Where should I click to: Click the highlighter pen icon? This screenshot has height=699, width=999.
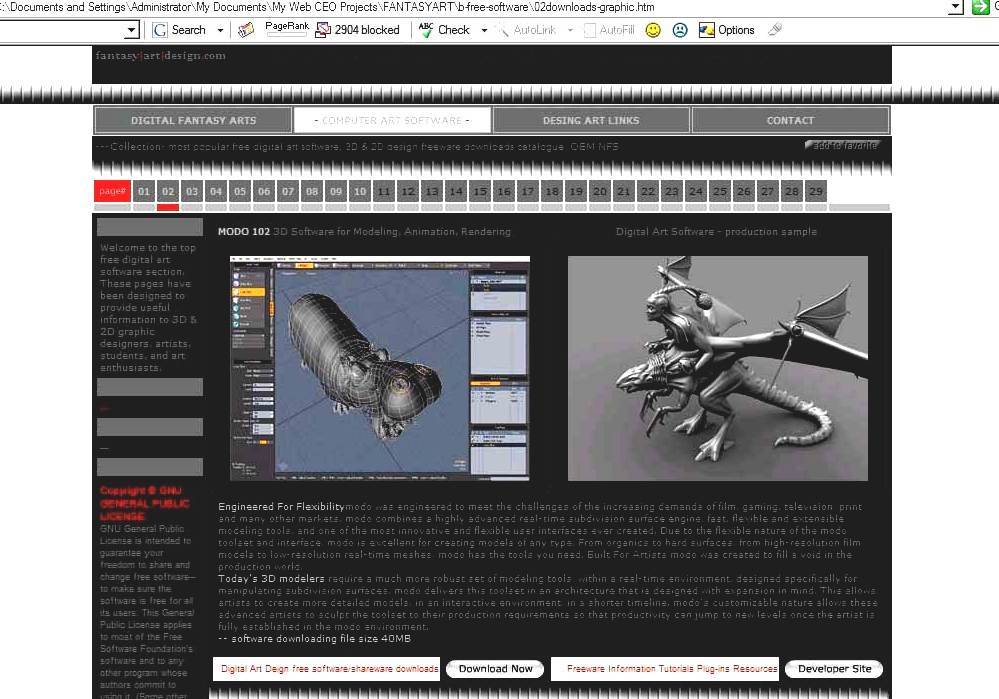click(775, 29)
